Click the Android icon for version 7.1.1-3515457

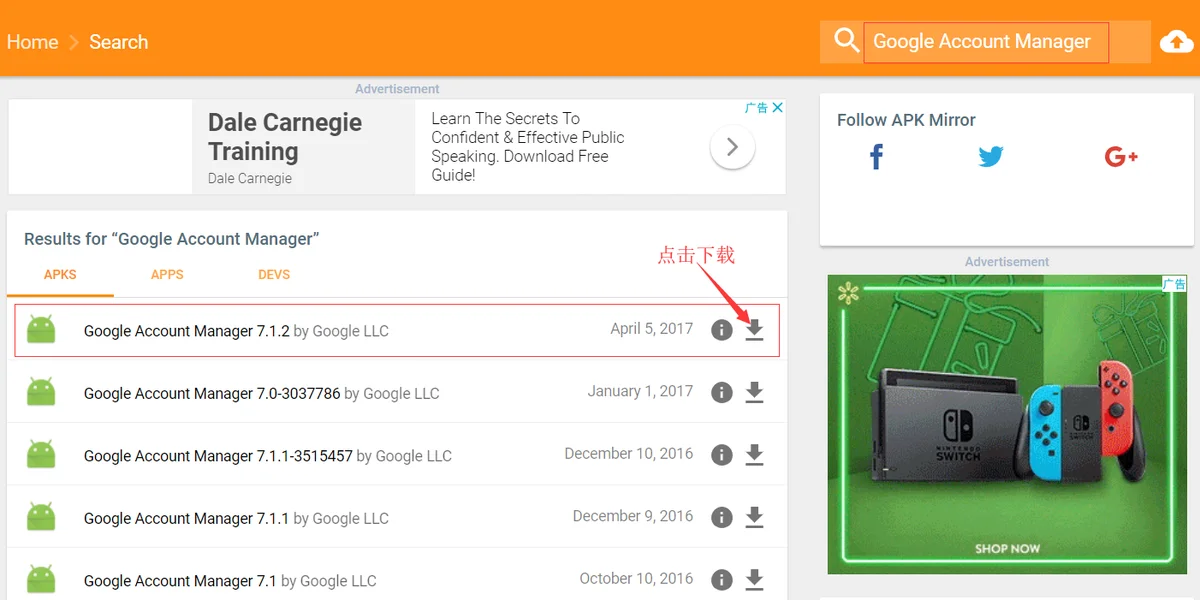41,455
